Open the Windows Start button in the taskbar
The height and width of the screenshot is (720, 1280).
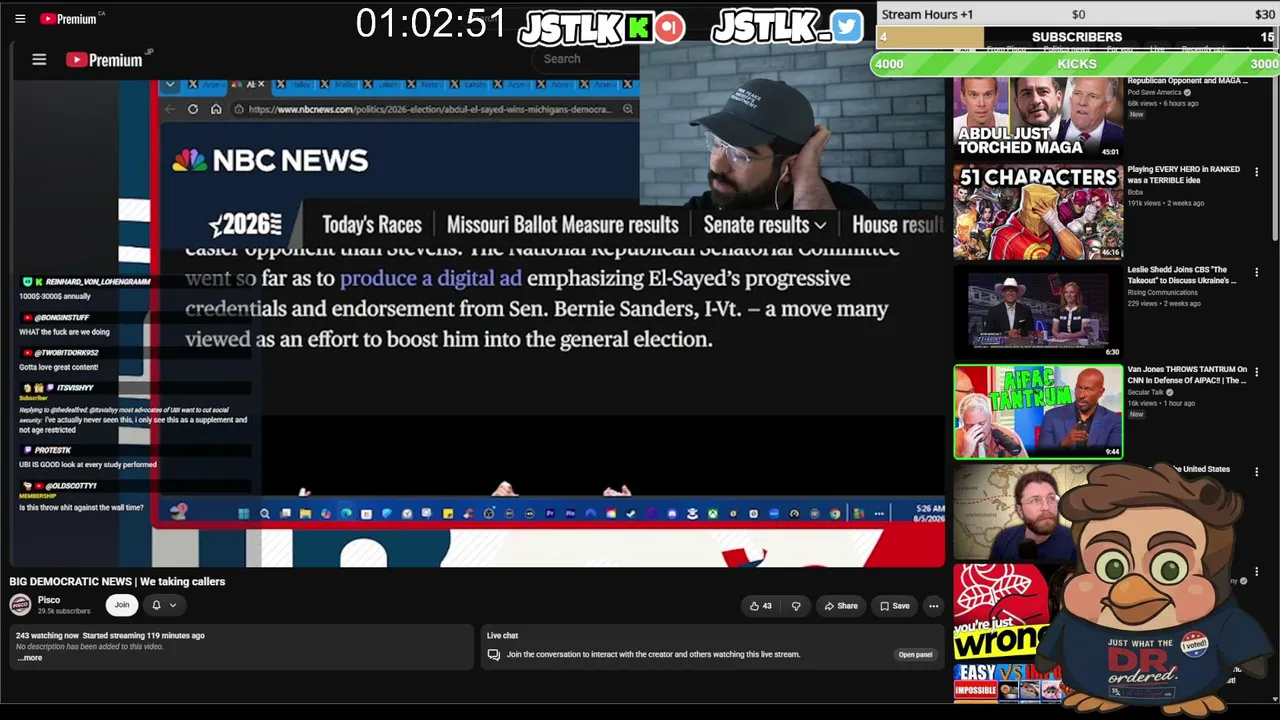coord(243,513)
